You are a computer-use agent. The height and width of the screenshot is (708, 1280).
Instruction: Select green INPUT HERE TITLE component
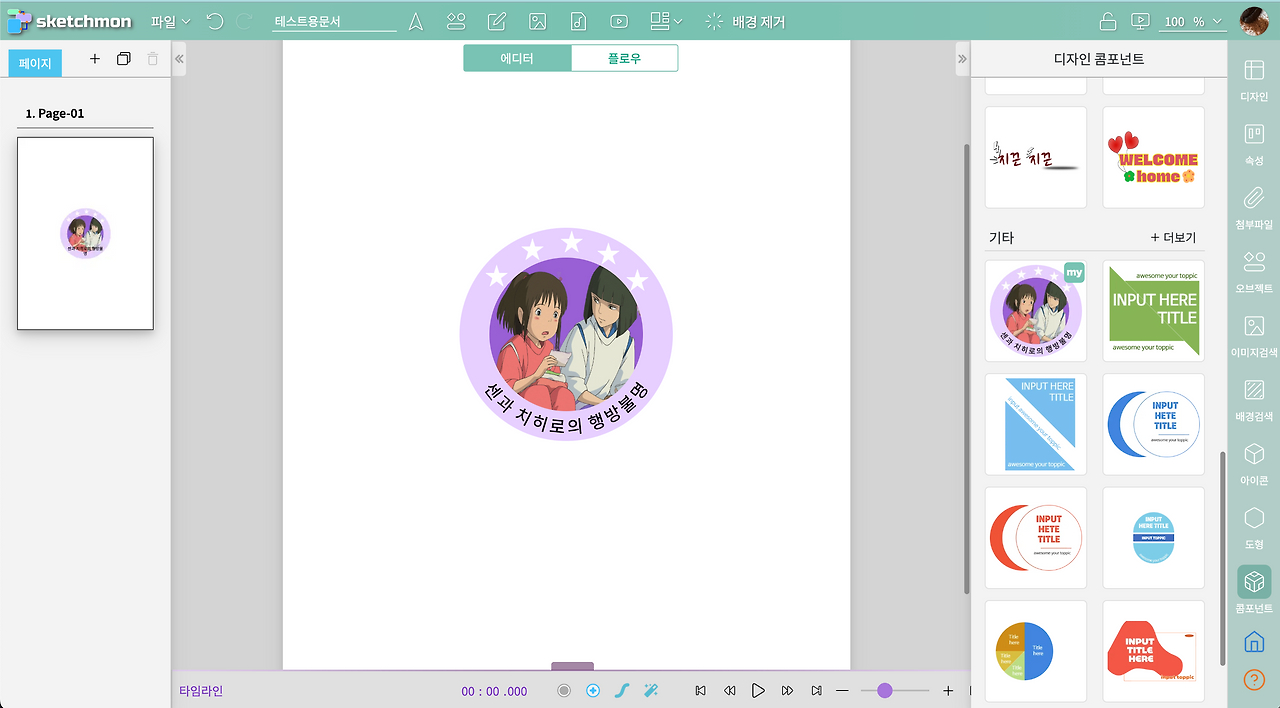click(x=1154, y=311)
